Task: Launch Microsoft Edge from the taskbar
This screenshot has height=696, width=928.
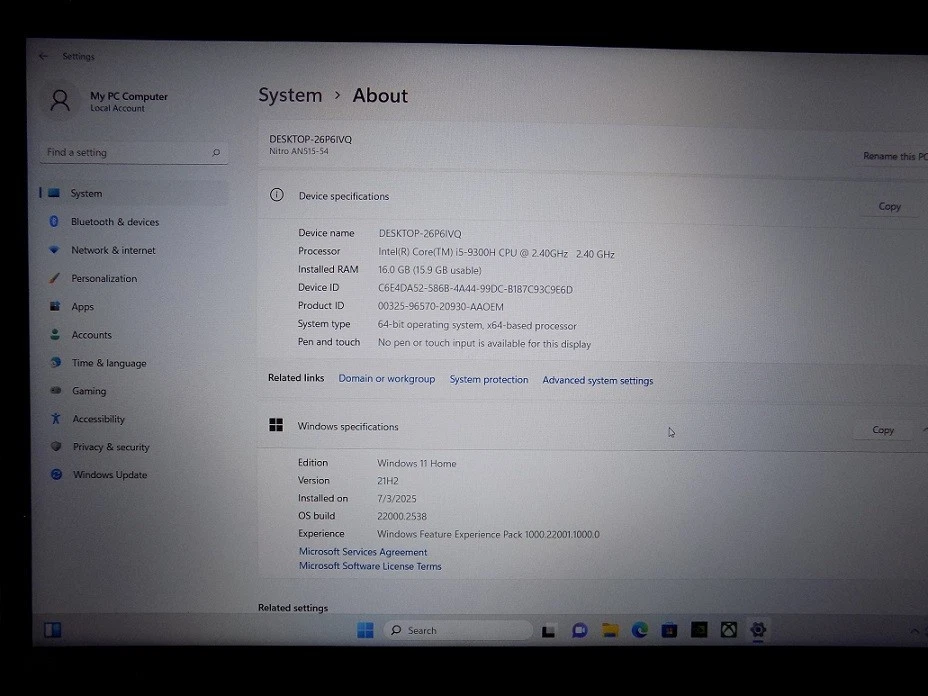Action: coord(640,630)
